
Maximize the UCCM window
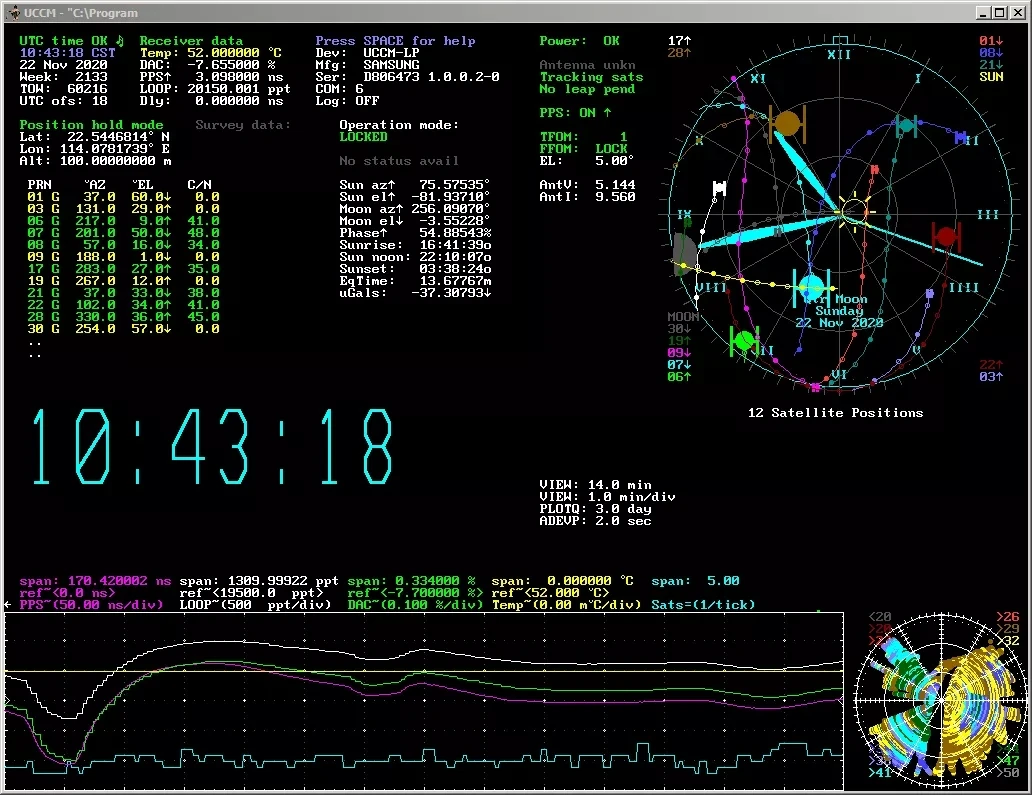point(1000,13)
